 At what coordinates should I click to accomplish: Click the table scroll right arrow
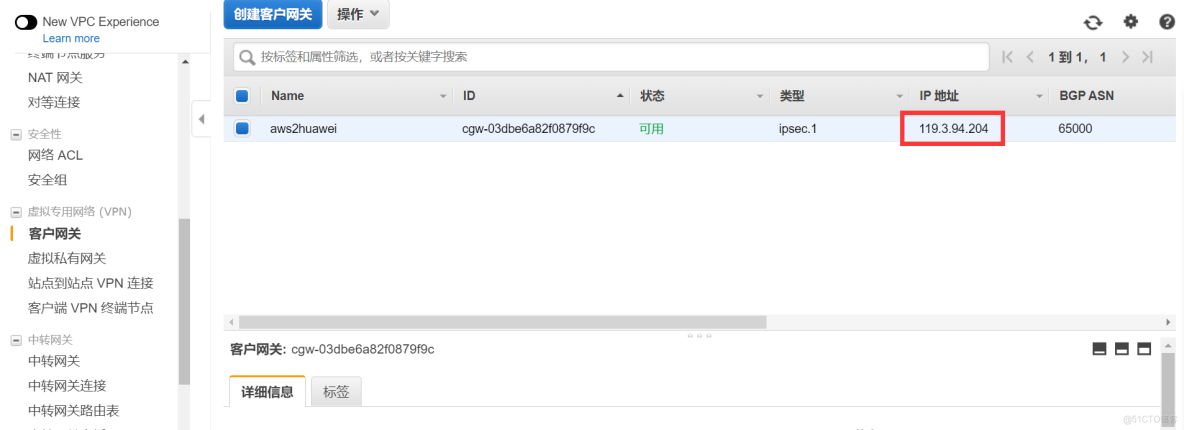[x=1168, y=322]
